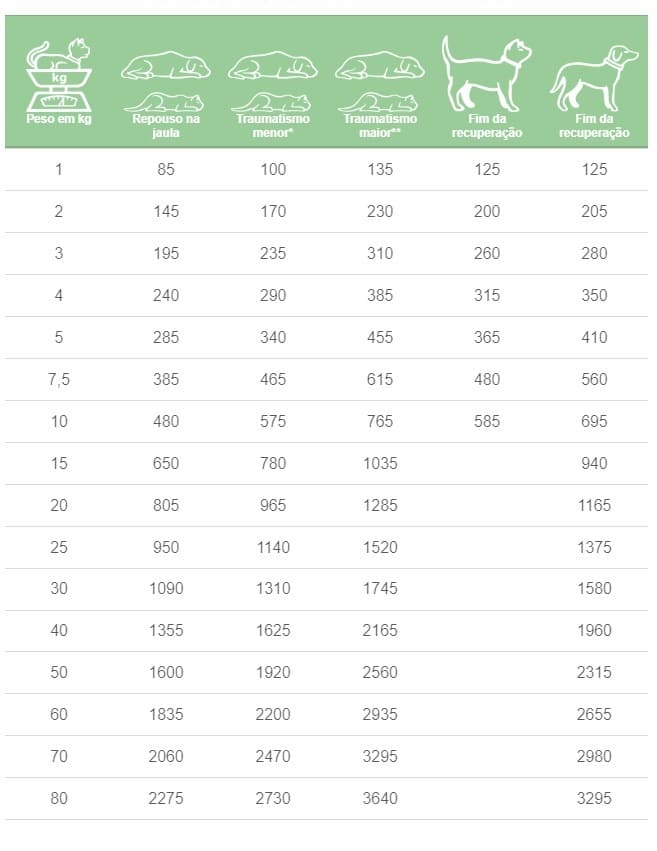Click the lying cat icon above Traumatismo menor

pyautogui.click(x=272, y=102)
